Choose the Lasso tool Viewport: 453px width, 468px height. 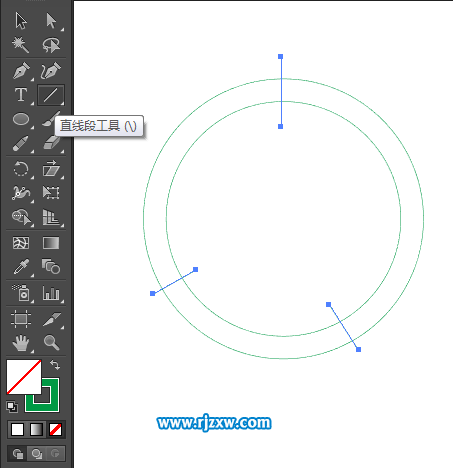click(x=51, y=45)
